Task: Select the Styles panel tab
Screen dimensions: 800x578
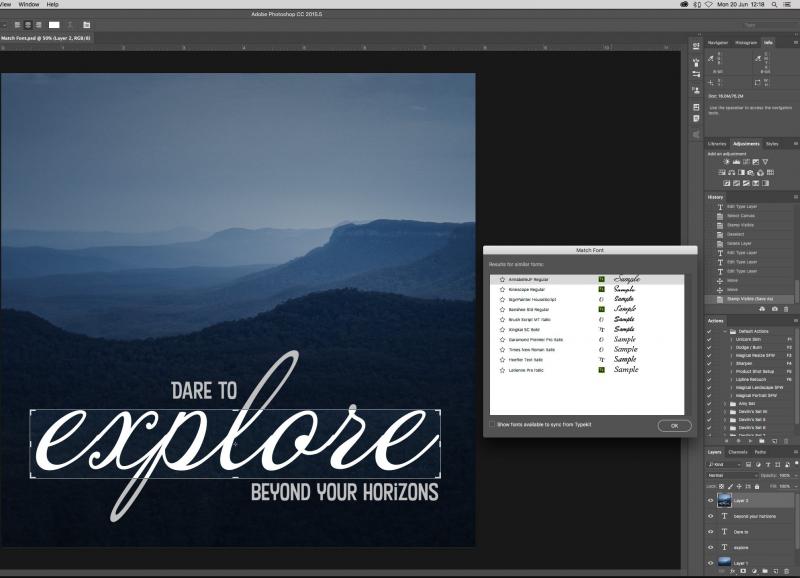Action: 772,144
